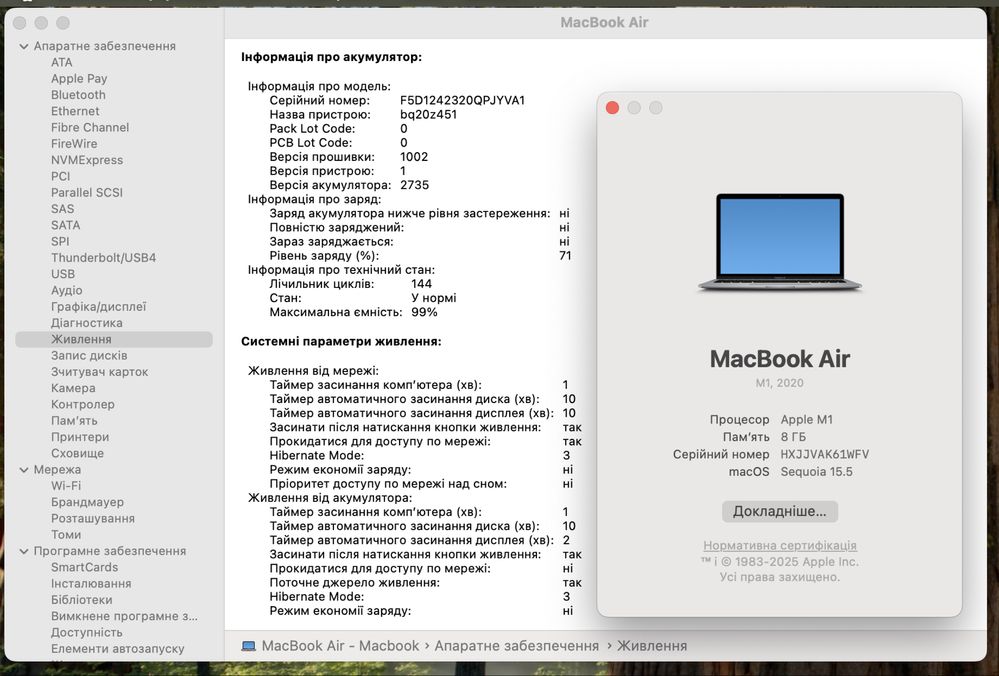Select ATA in the sidebar
This screenshot has height=676, width=999.
click(62, 62)
